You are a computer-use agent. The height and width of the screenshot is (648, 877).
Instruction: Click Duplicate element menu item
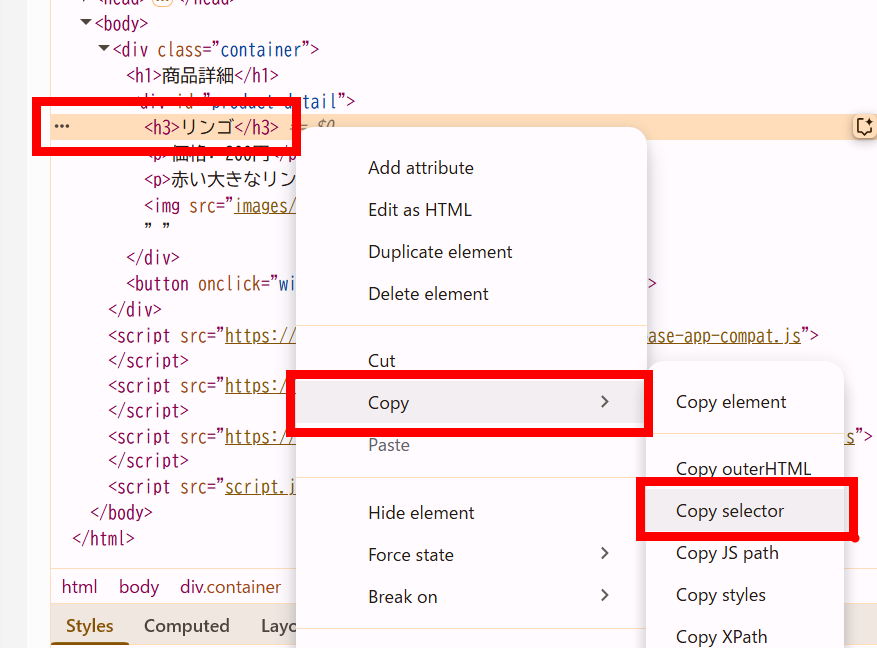(x=440, y=252)
